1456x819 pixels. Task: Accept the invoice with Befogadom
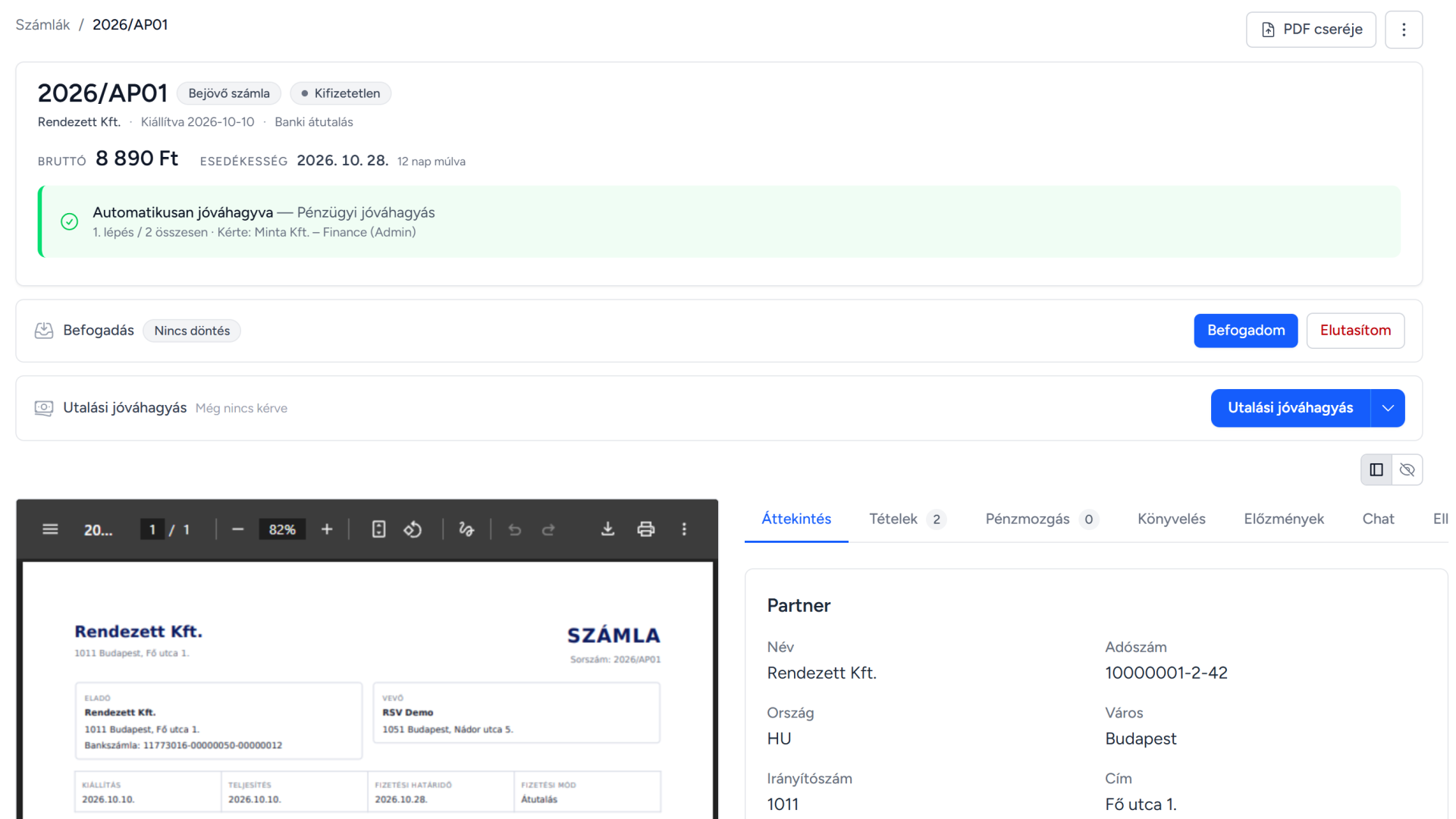[x=1246, y=331]
